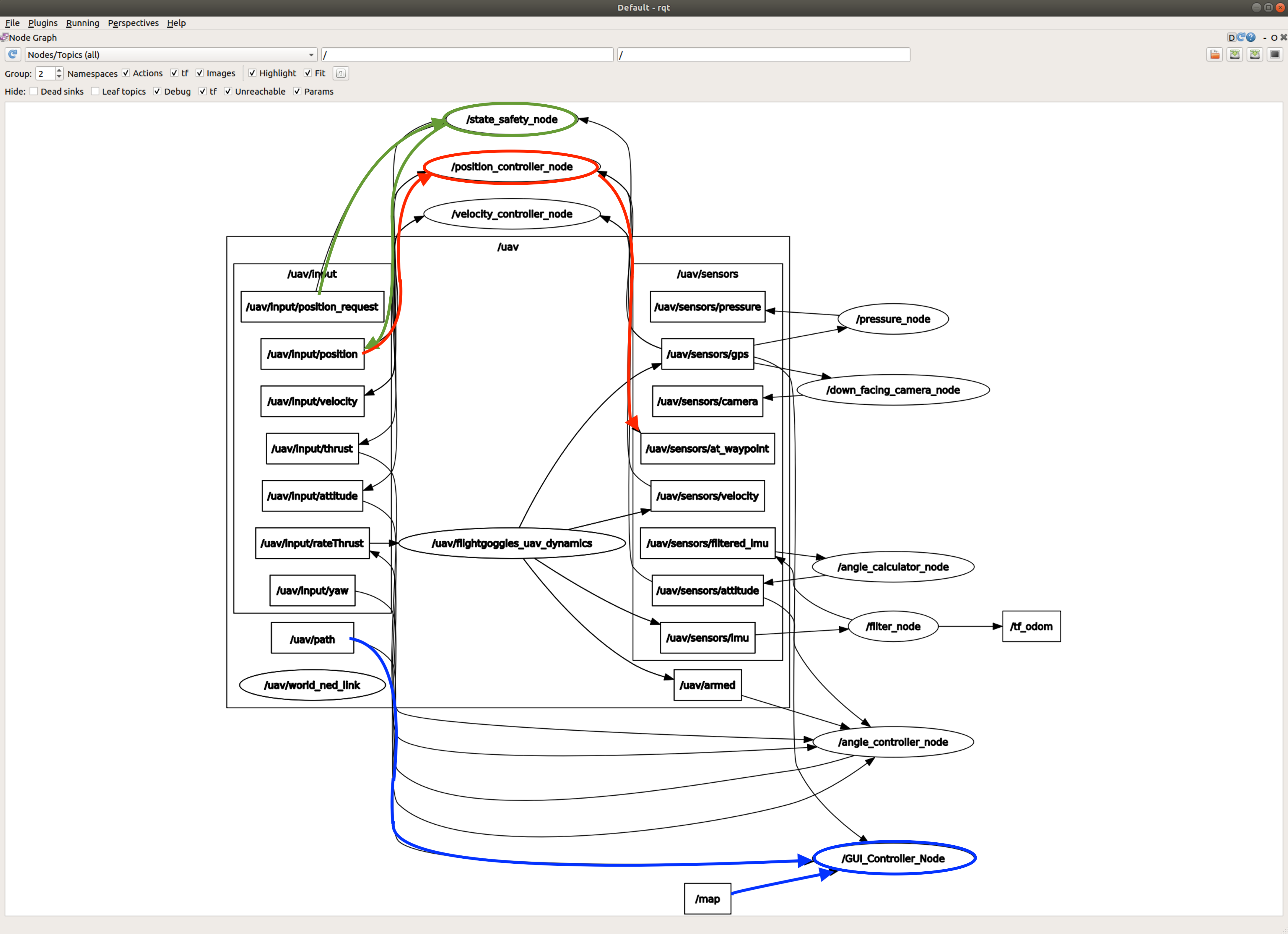Load DOT graph from file
This screenshot has height=934, width=1288.
coord(1214,55)
